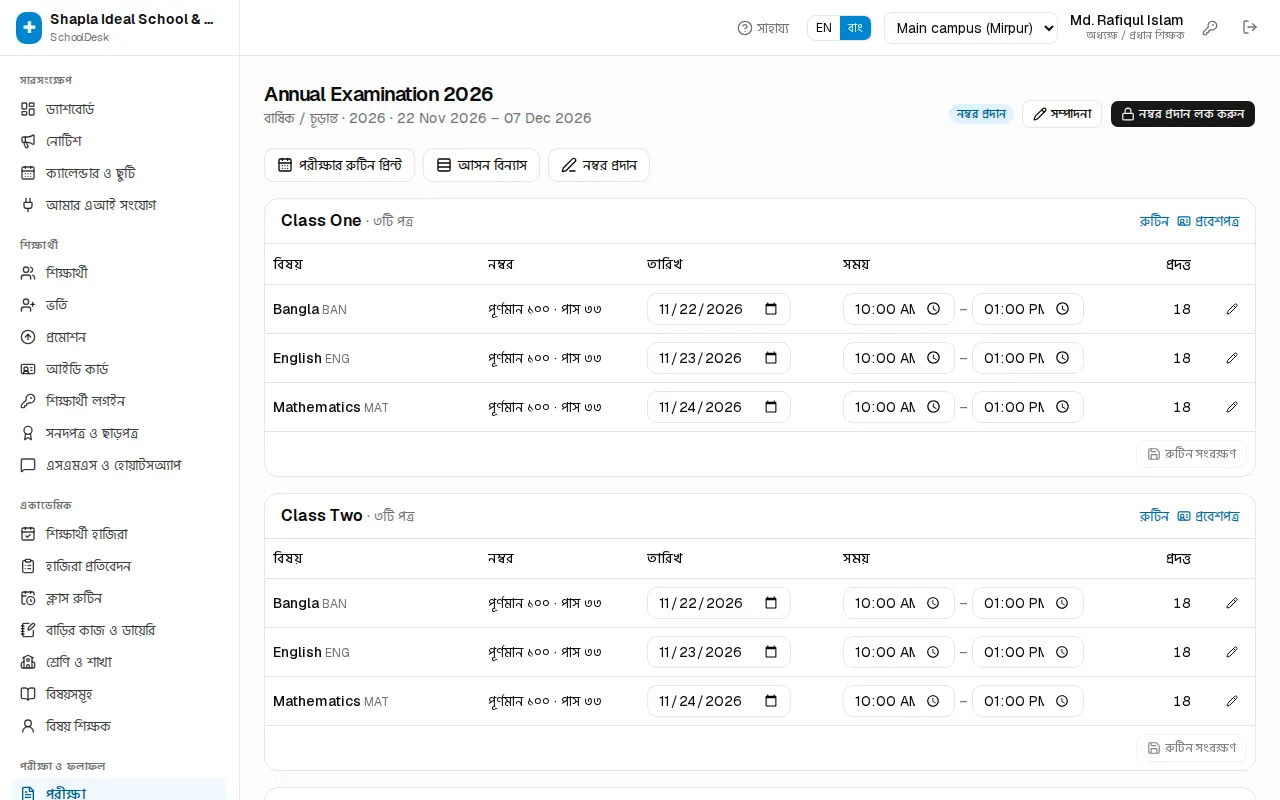Edit the Class One Bangla row pencil icon
The height and width of the screenshot is (800, 1280).
(x=1232, y=309)
